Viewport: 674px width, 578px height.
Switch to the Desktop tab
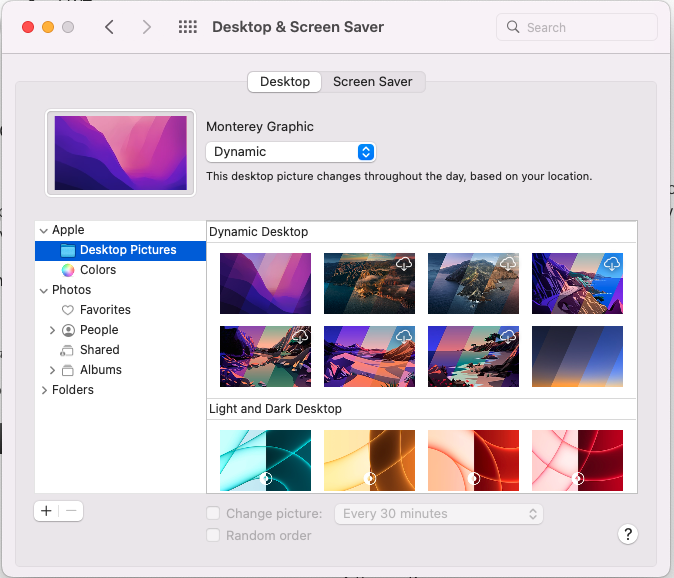tap(285, 82)
